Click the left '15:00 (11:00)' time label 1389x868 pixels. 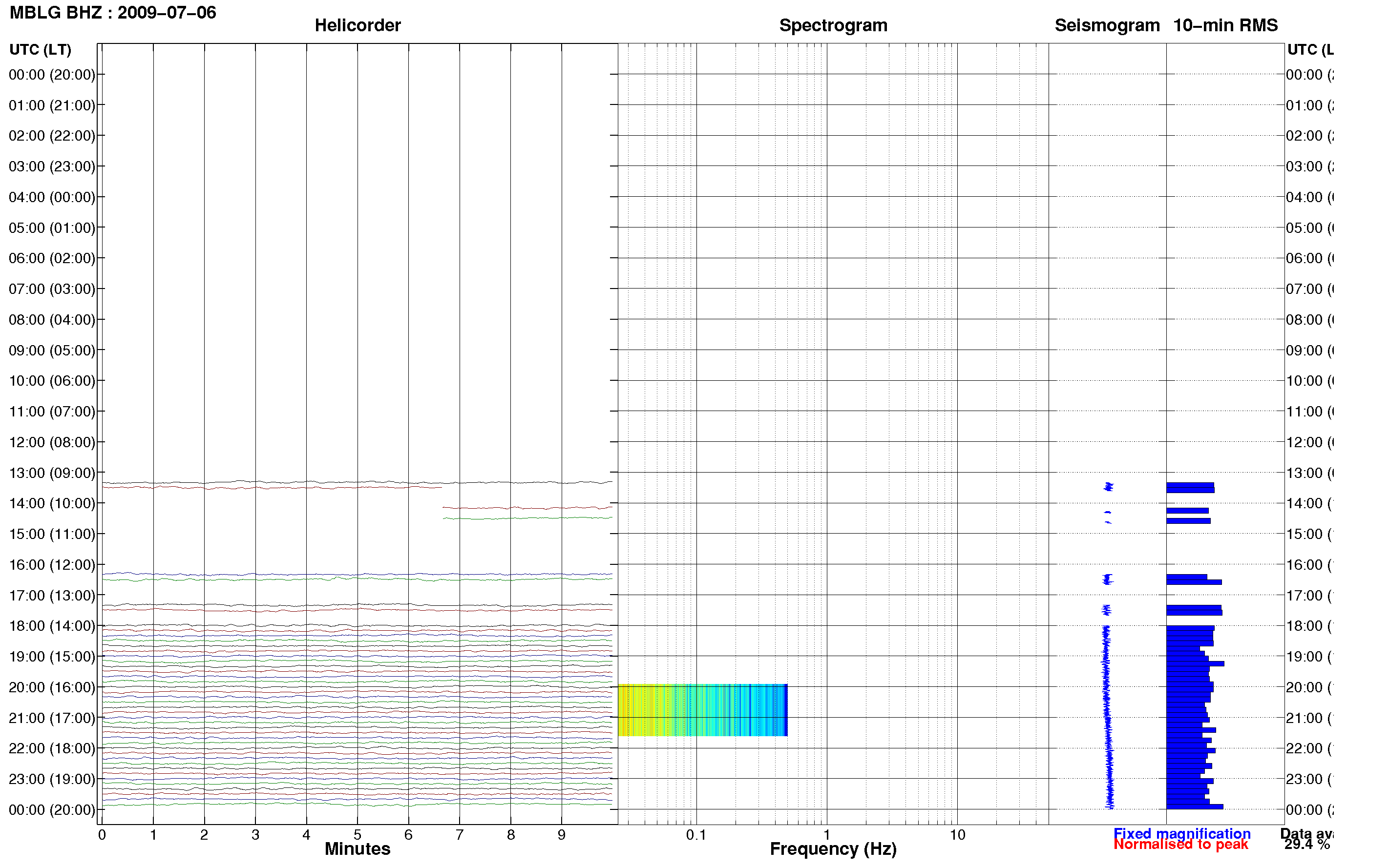[52, 535]
